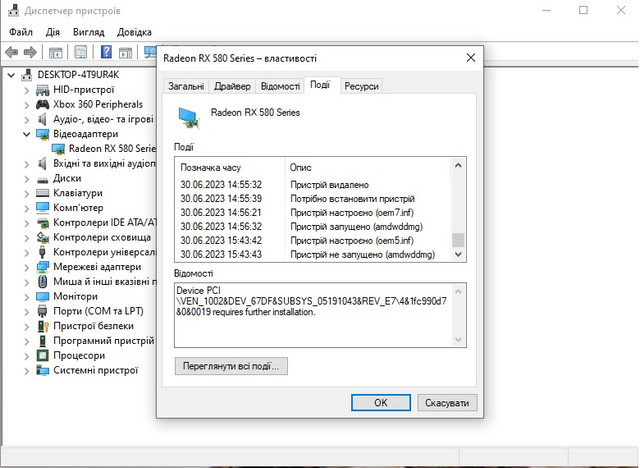Switch to the Загальні tab
This screenshot has height=468, width=640.
coord(186,86)
